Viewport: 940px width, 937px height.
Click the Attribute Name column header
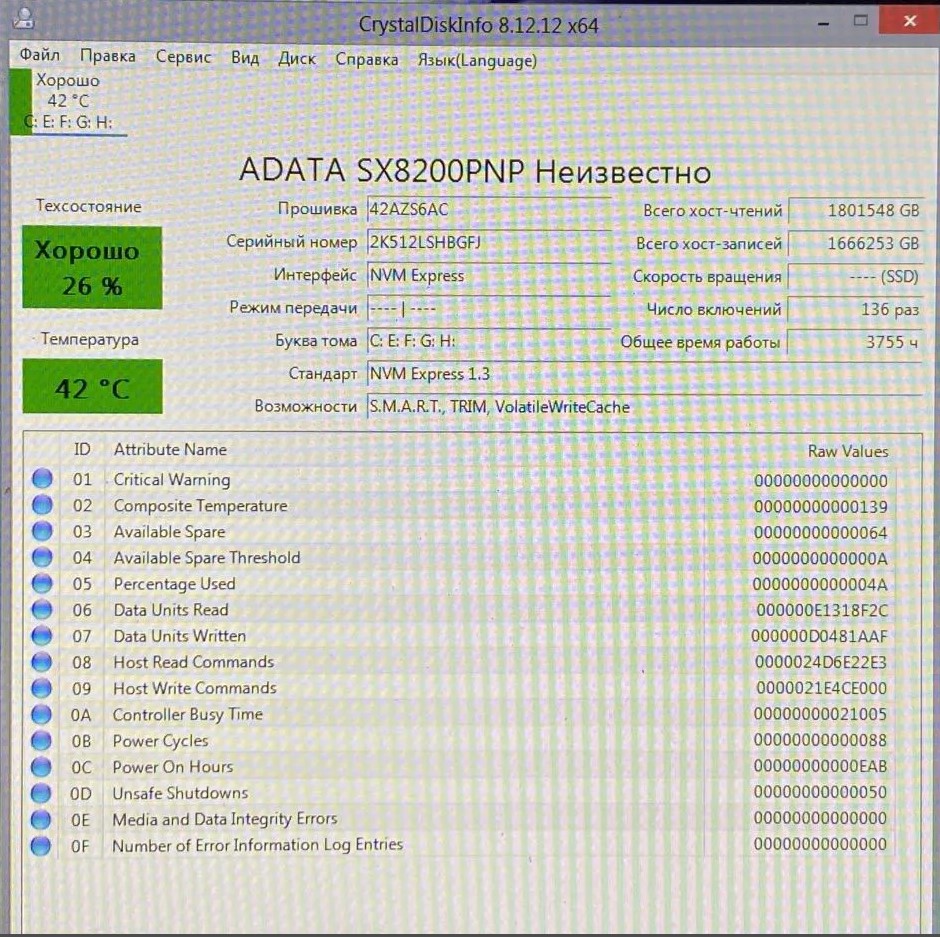point(170,449)
